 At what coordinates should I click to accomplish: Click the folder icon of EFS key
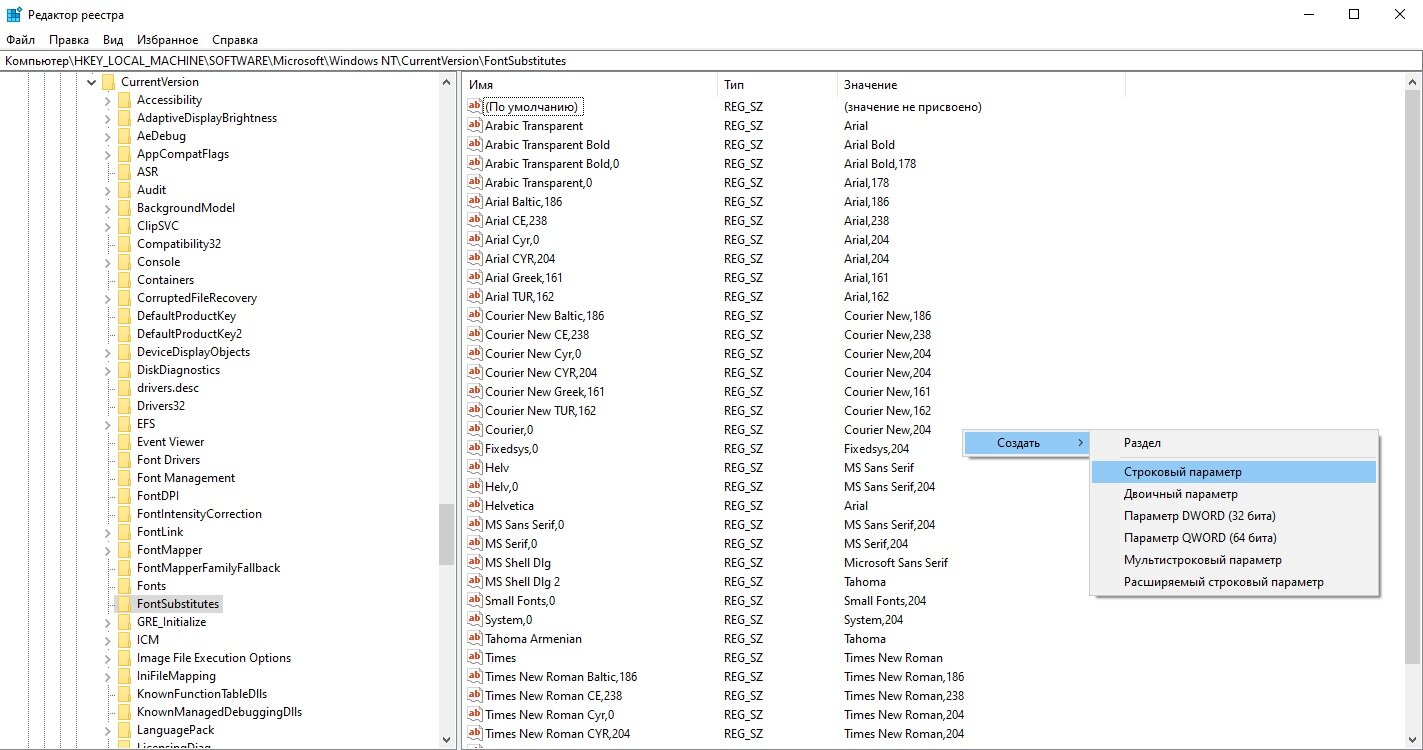(x=124, y=424)
